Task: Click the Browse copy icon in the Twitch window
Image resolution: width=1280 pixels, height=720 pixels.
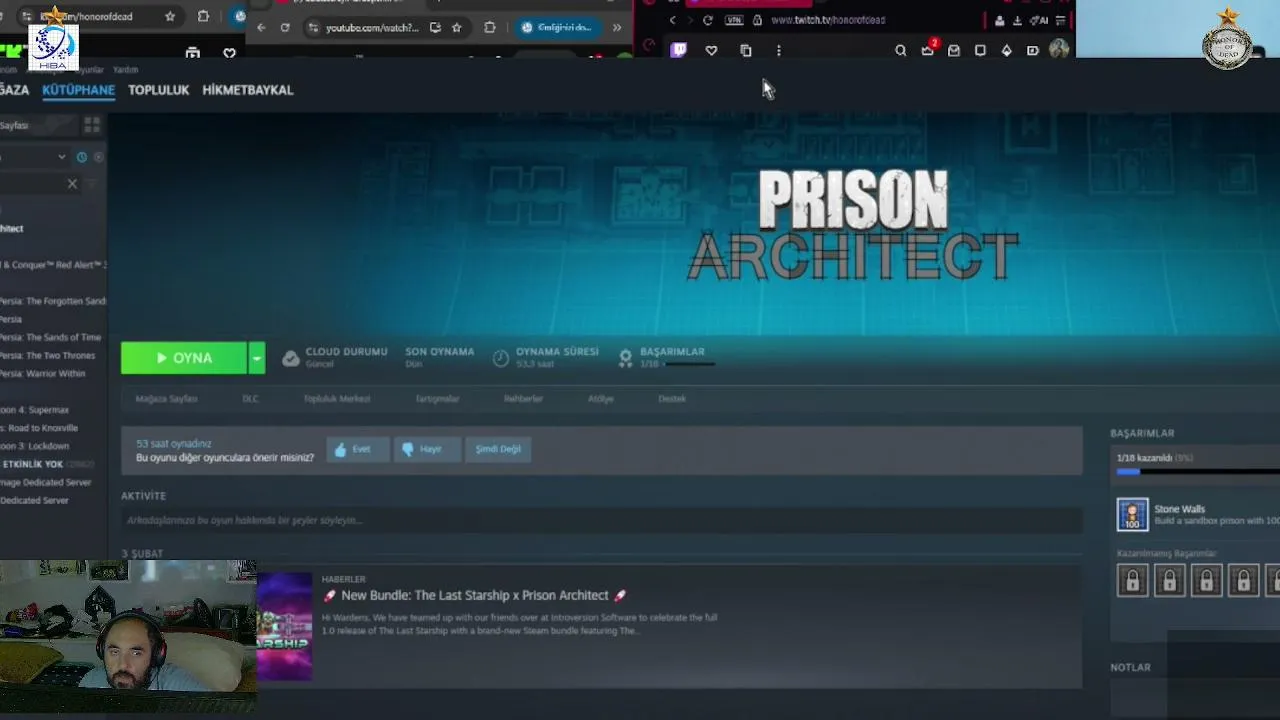Action: 746,50
